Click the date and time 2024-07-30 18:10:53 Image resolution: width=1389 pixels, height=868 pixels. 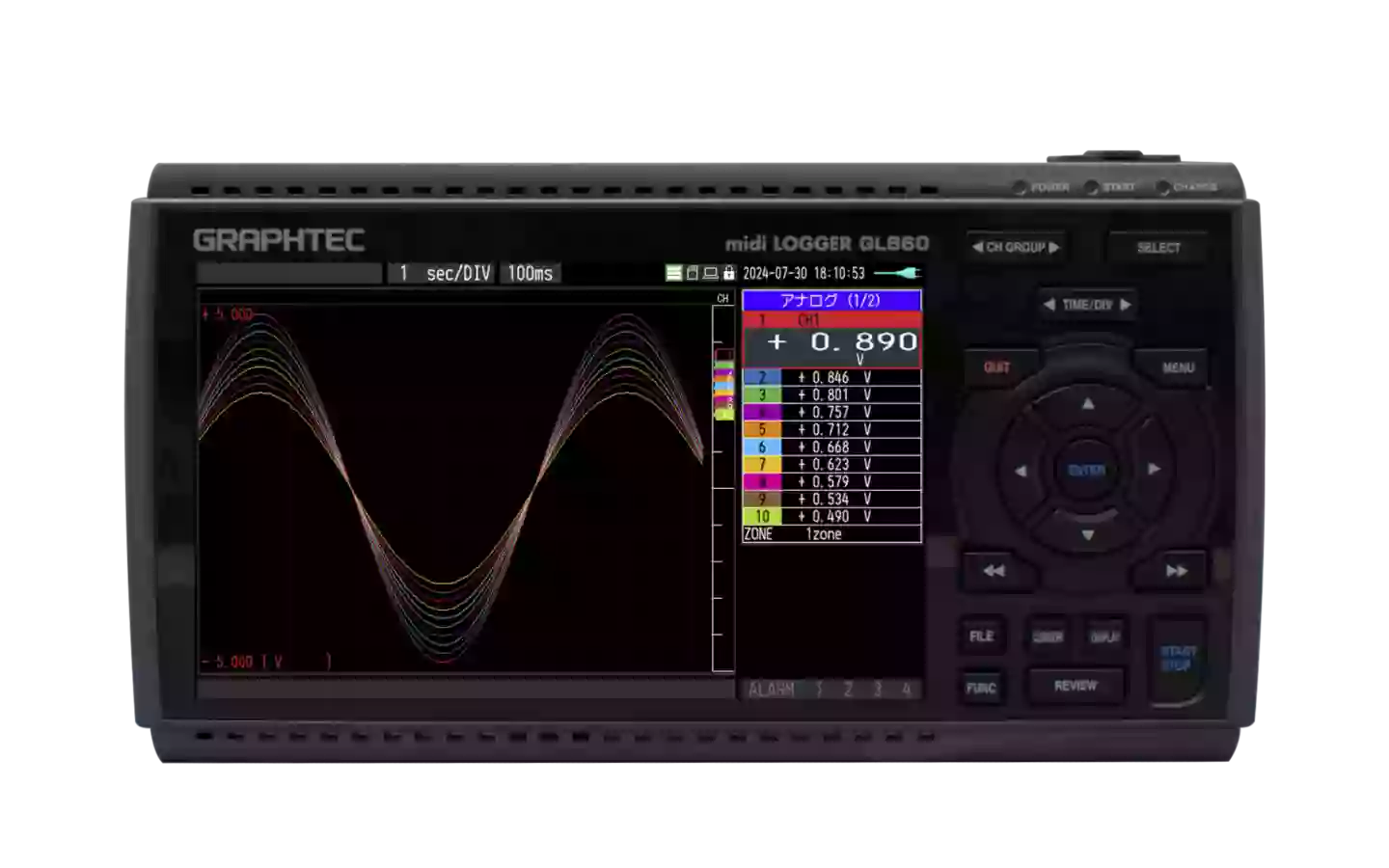pyautogui.click(x=803, y=274)
